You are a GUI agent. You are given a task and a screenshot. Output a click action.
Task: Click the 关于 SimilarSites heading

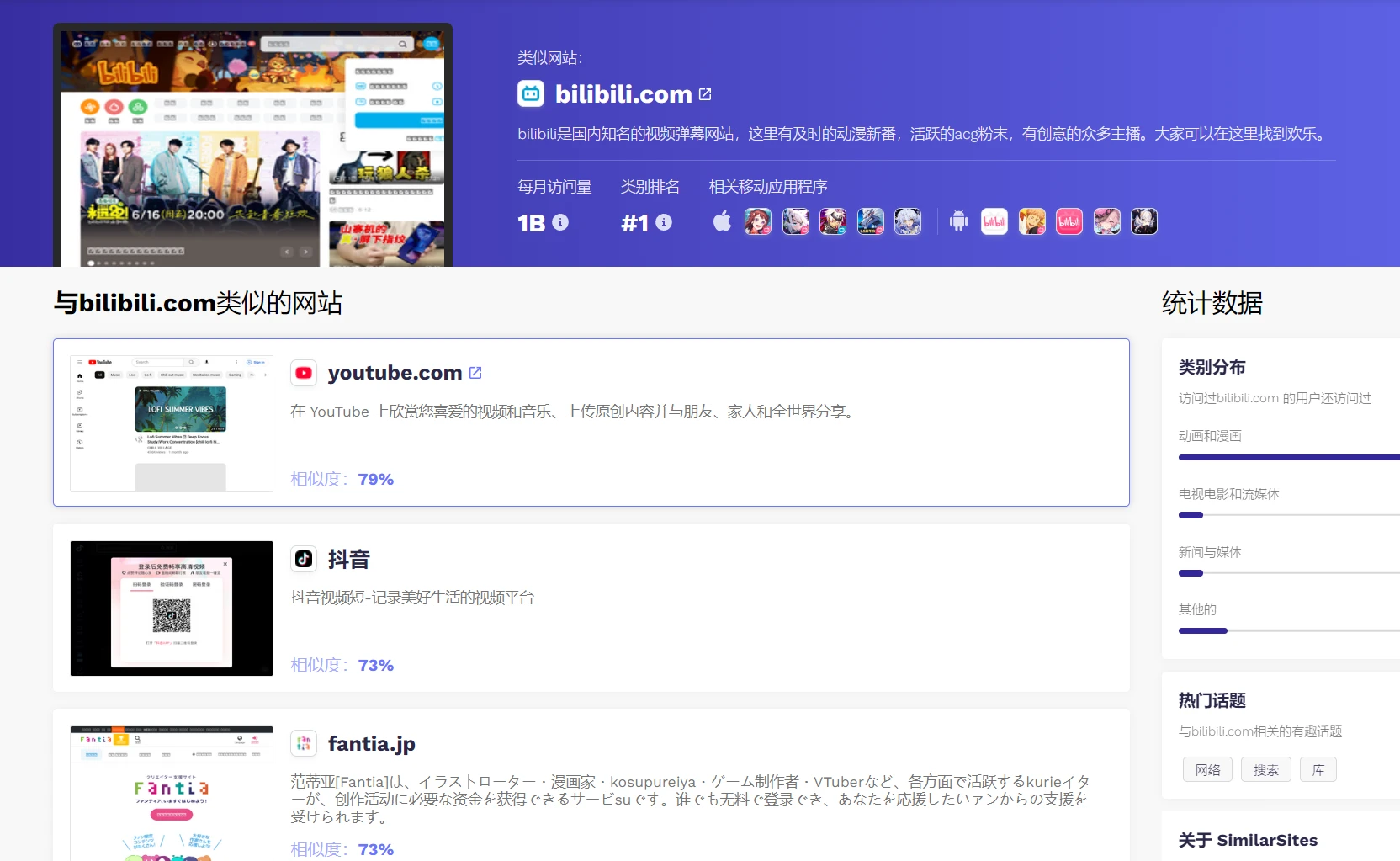point(1248,840)
